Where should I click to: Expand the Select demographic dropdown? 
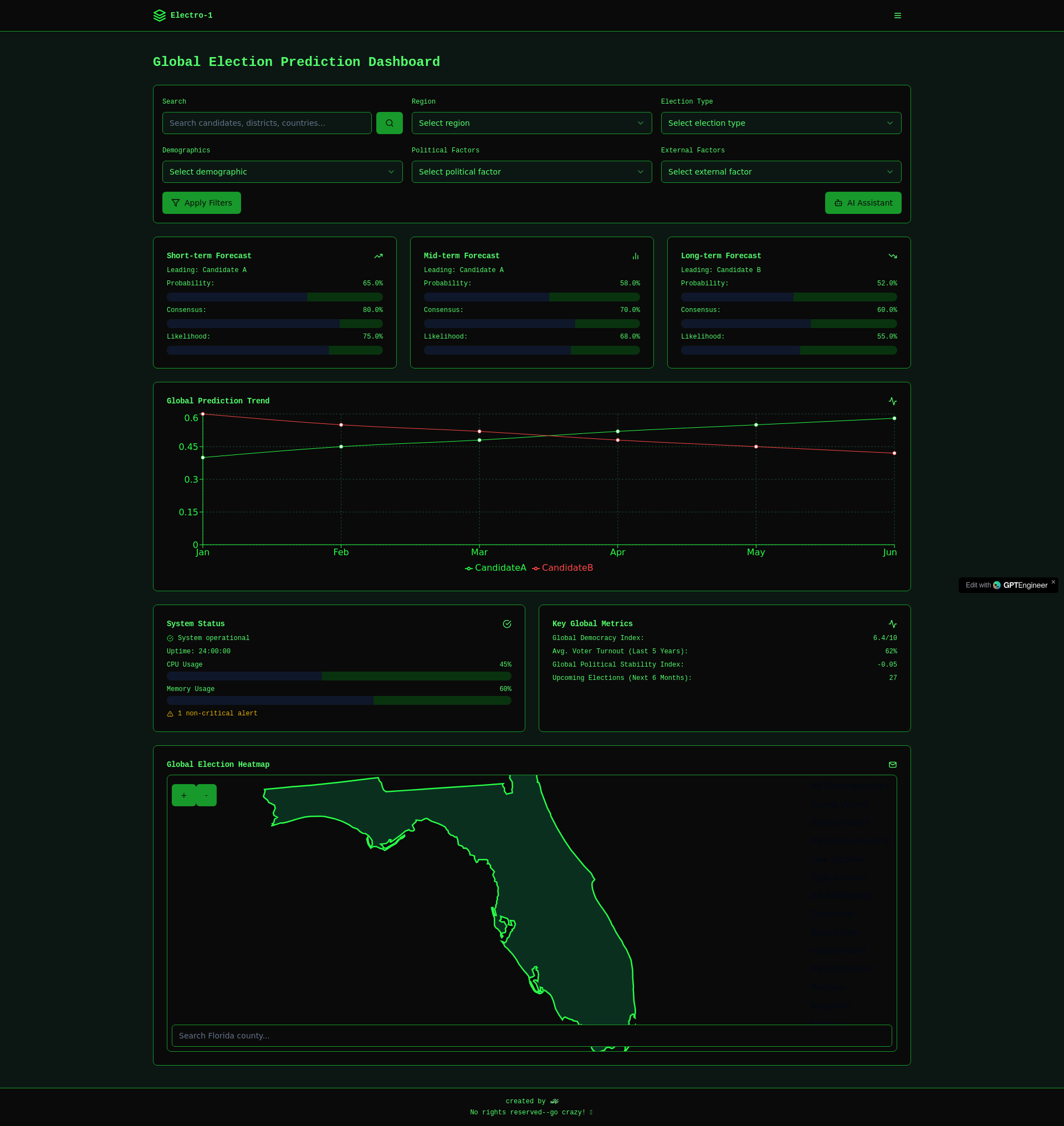coord(283,172)
